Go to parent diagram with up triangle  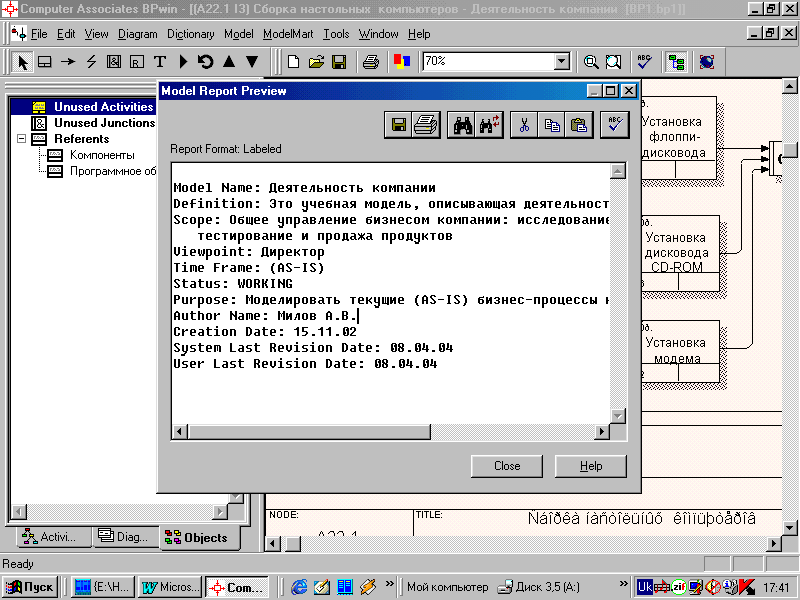coord(229,62)
